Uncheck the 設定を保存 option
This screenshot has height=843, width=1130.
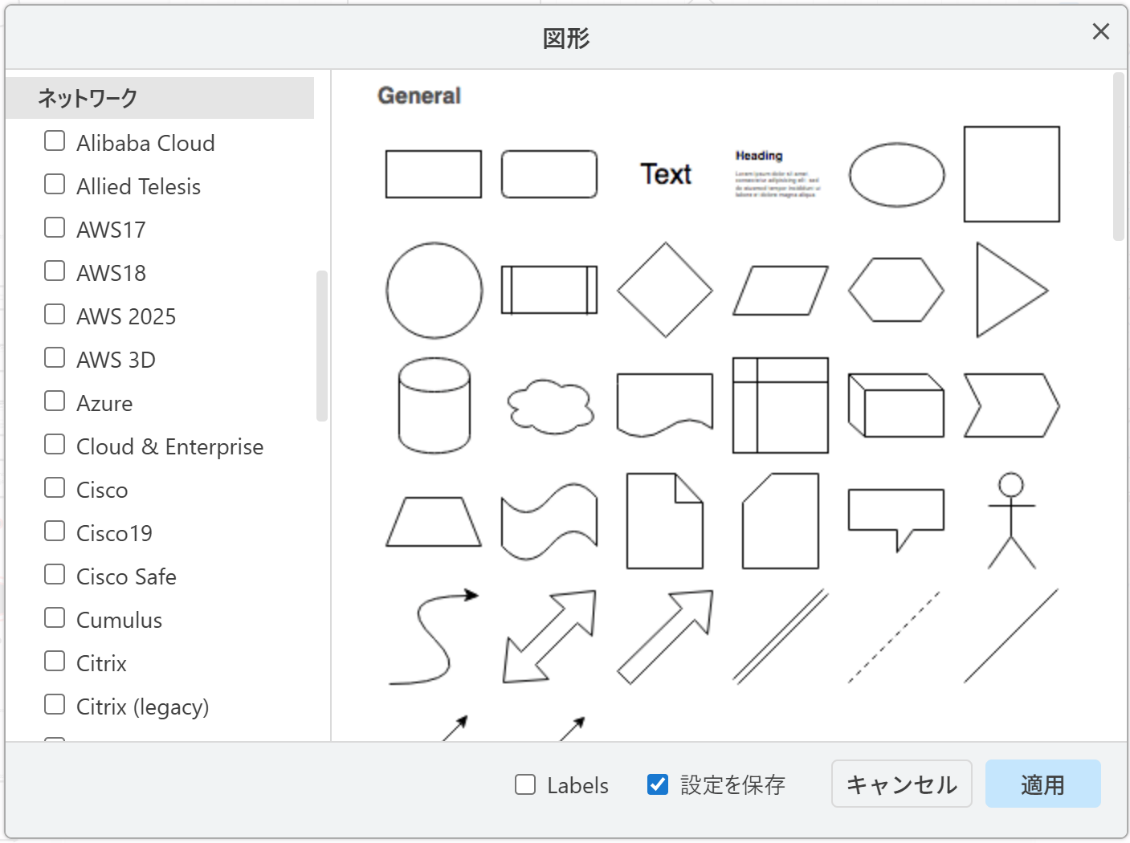657,785
